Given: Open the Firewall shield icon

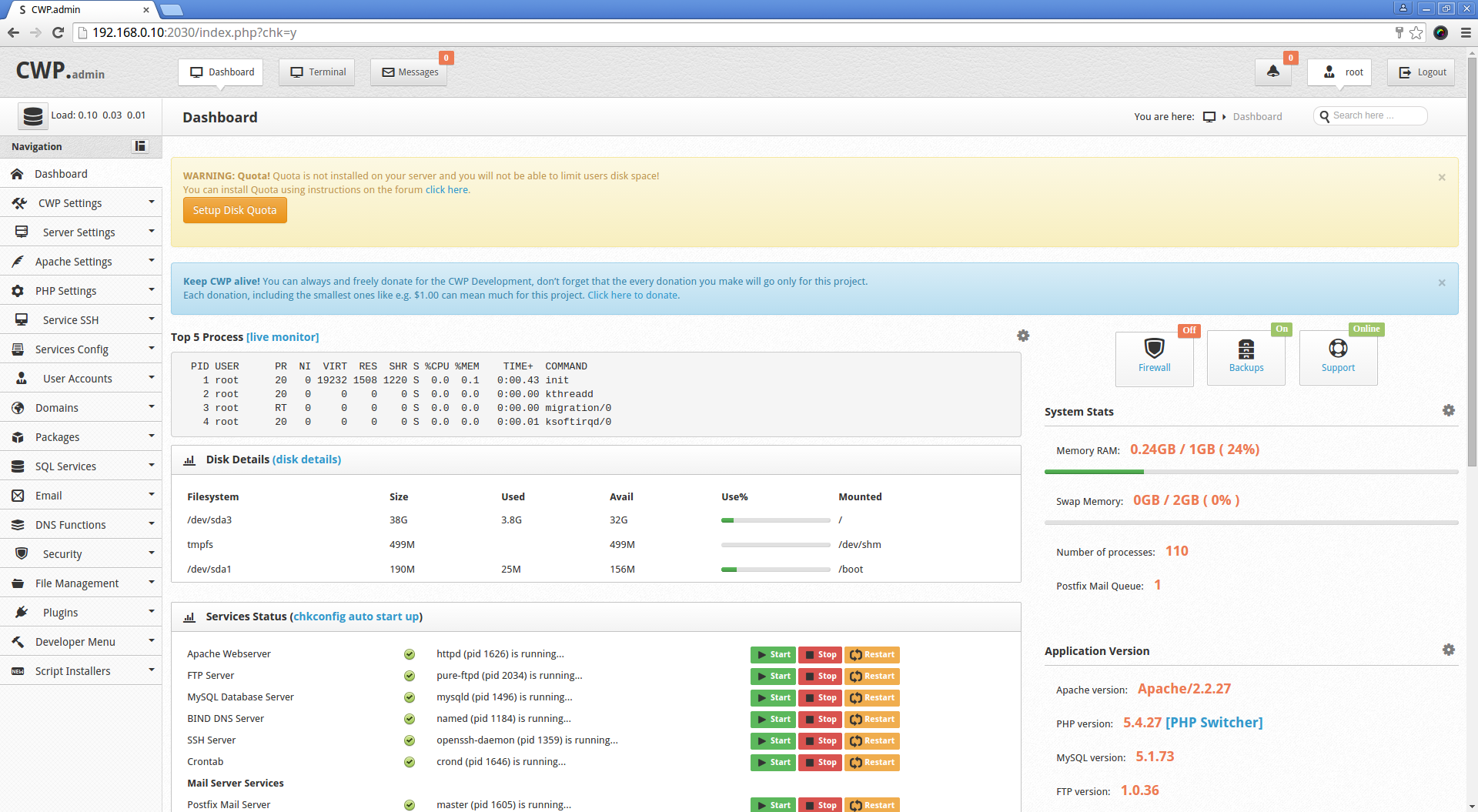Looking at the screenshot, I should (1154, 349).
